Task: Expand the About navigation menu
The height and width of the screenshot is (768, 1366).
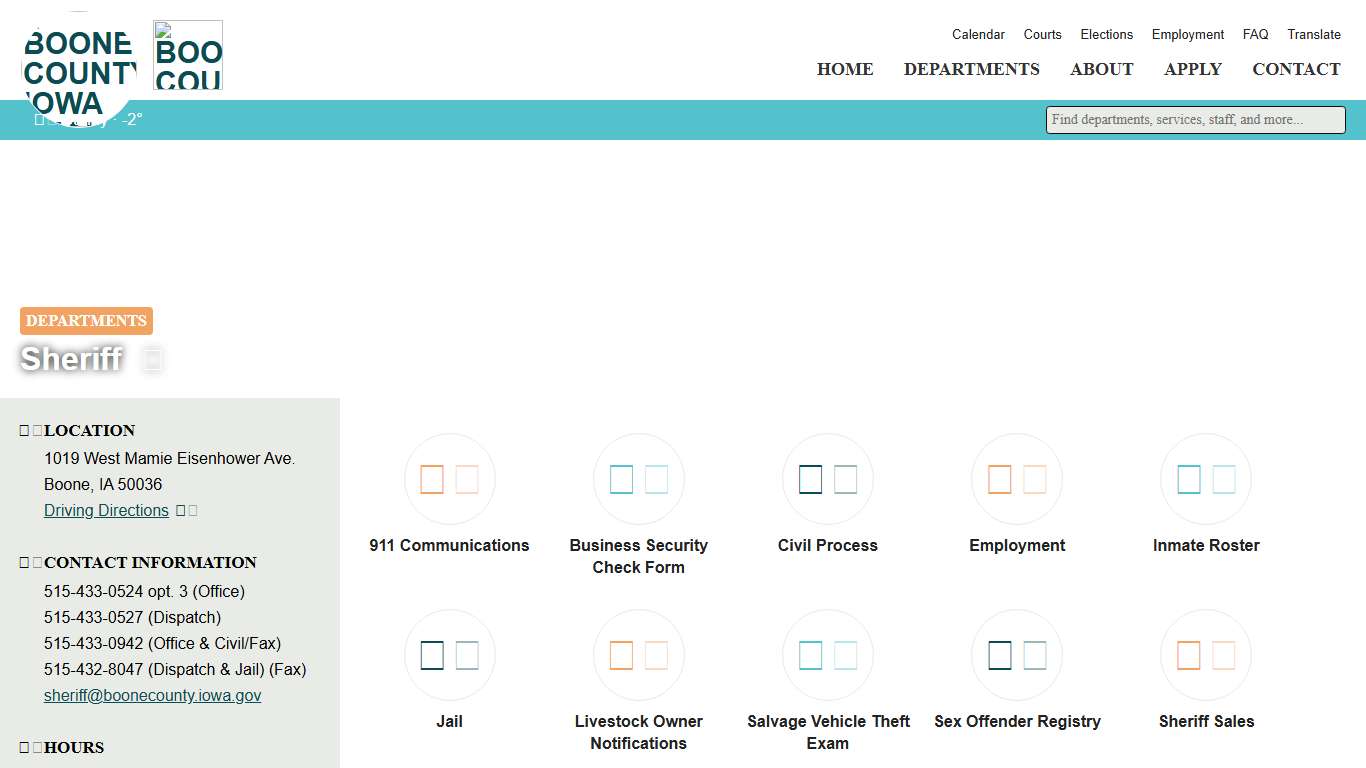Action: click(x=1101, y=69)
